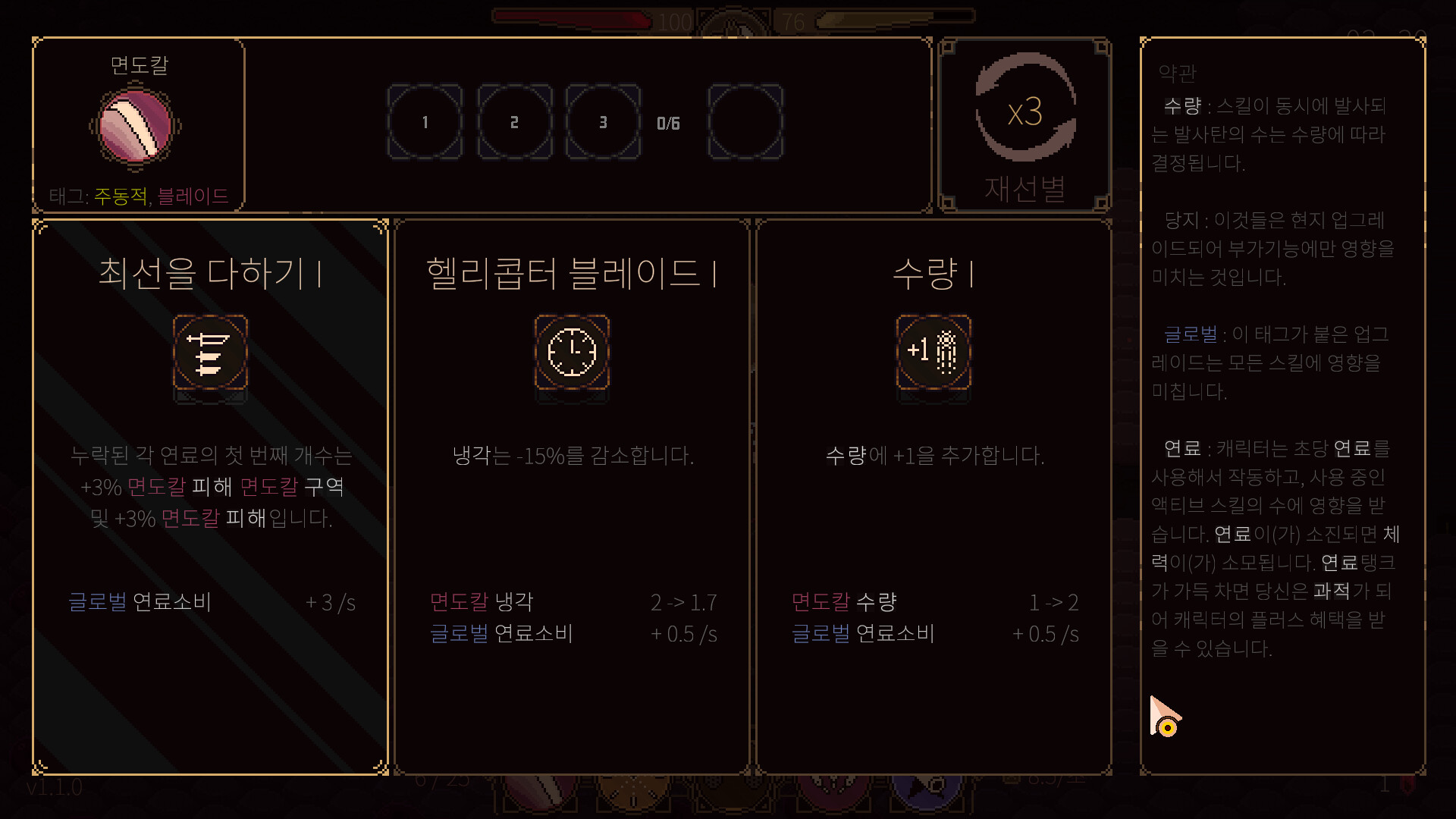Click the 주동적 tag label
Image resolution: width=1456 pixels, height=819 pixels.
[120, 196]
